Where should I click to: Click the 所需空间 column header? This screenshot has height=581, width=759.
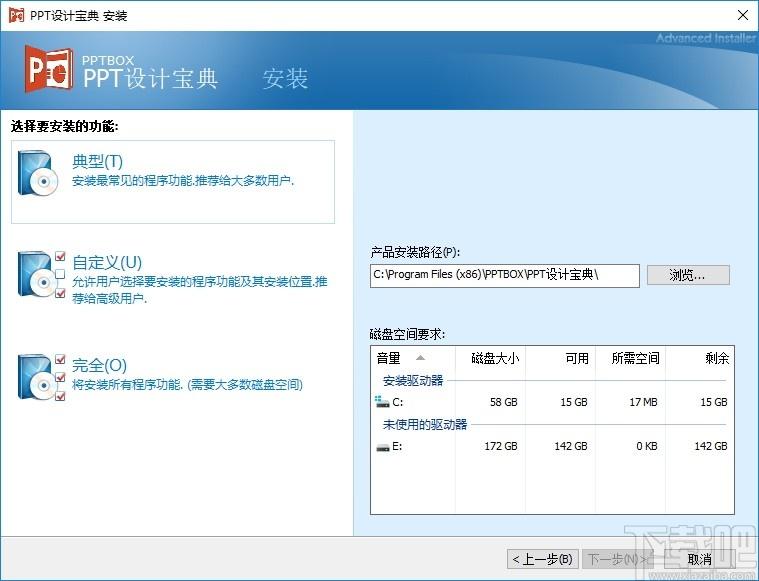(x=631, y=358)
